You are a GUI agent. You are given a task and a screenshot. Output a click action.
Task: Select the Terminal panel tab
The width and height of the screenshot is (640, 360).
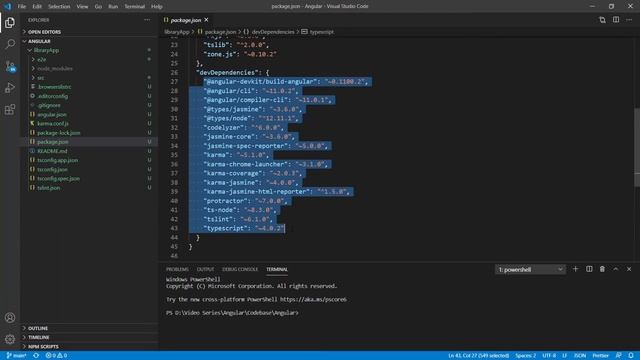coord(277,269)
